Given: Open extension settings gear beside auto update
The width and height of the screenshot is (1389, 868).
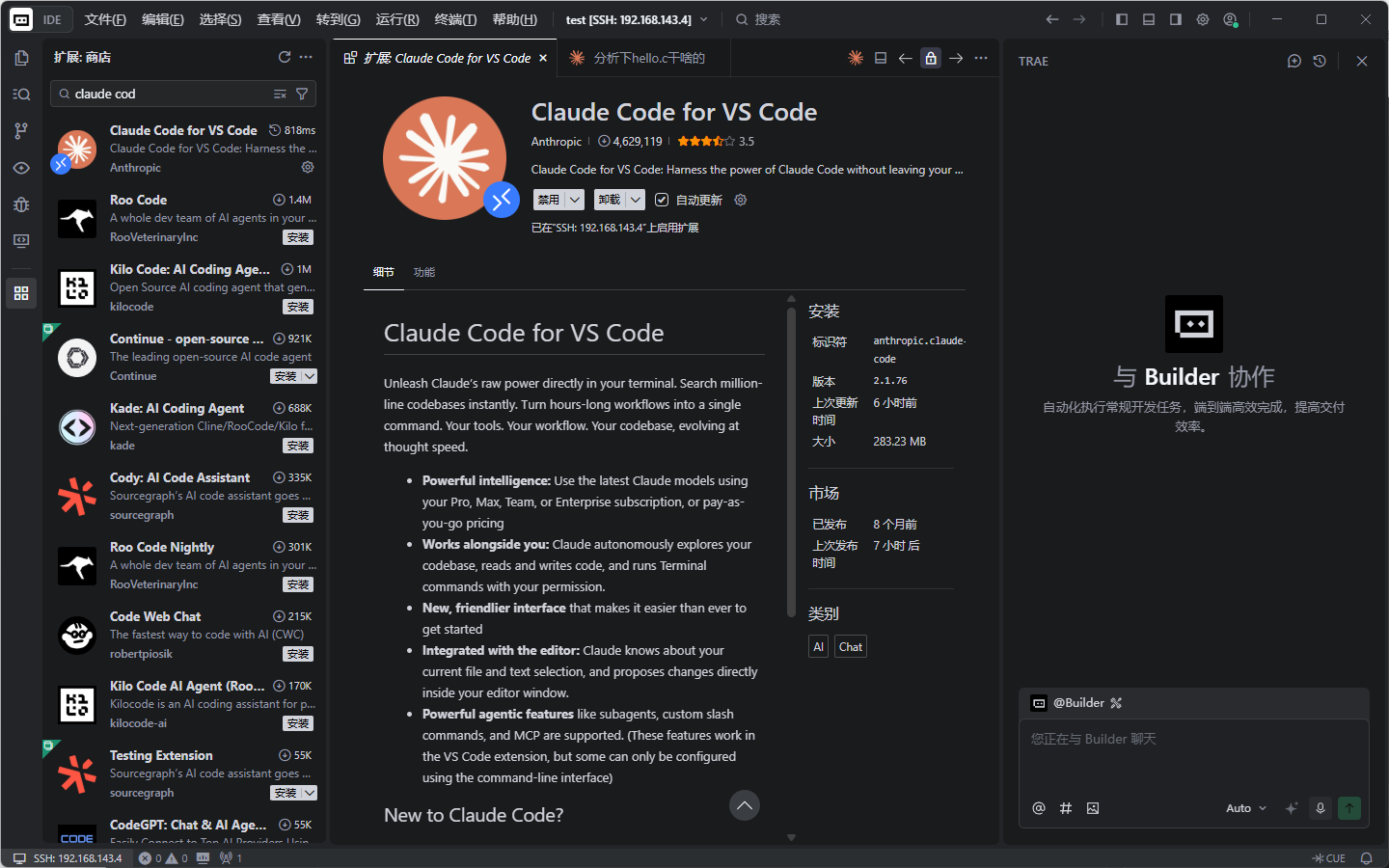Looking at the screenshot, I should 741,200.
